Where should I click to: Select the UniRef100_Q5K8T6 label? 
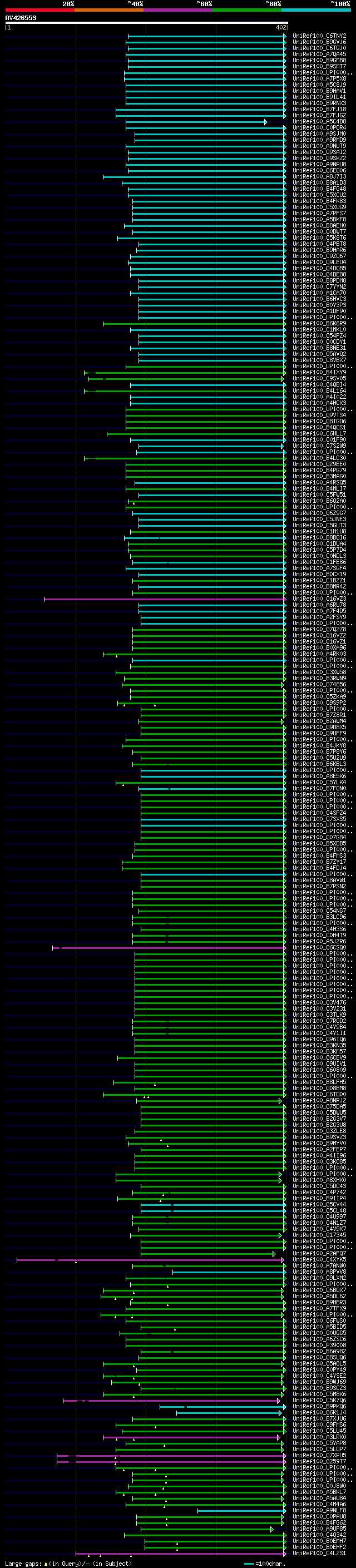pyautogui.click(x=319, y=238)
